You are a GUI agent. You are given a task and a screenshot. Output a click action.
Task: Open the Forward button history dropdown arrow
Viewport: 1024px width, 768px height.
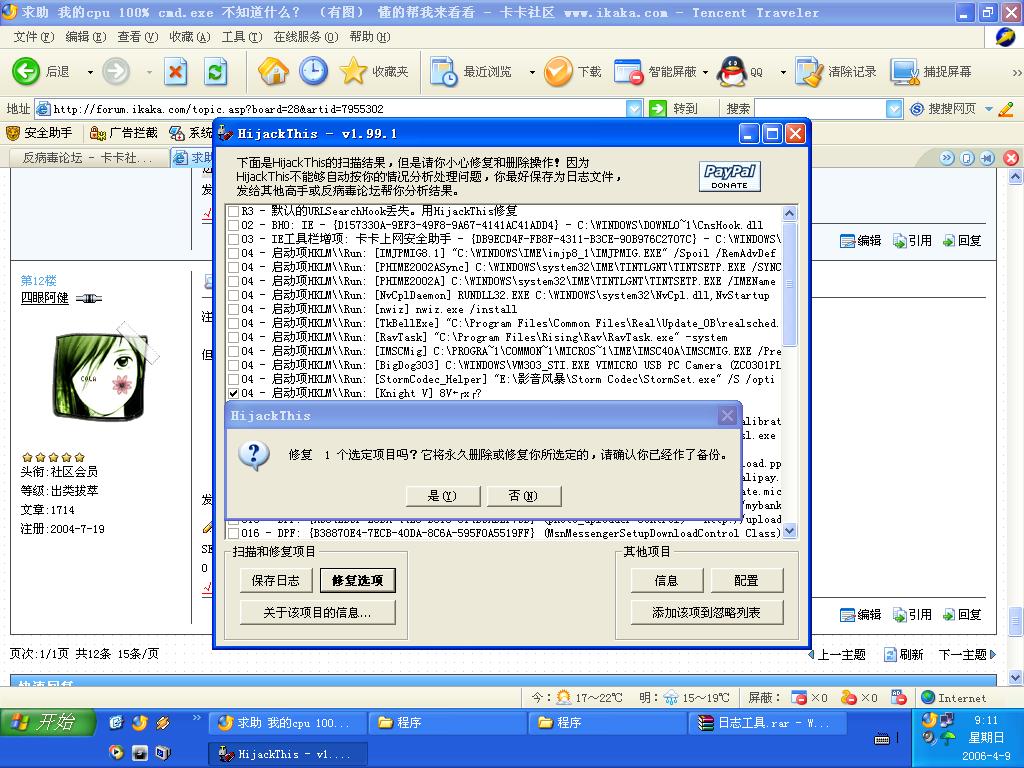[150, 72]
